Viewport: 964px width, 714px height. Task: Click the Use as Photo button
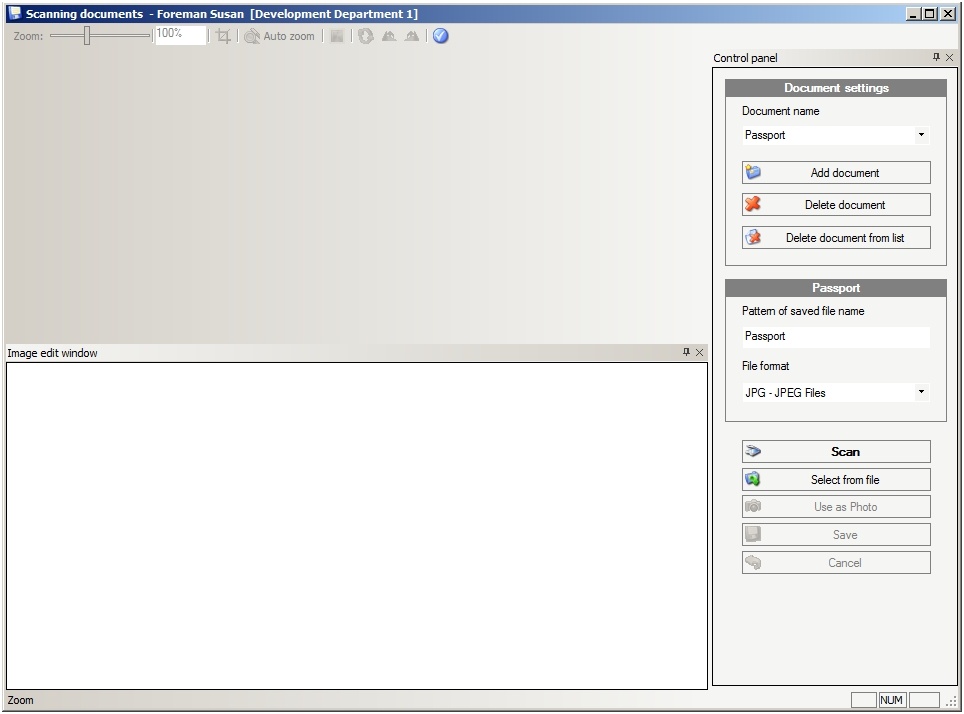[836, 507]
